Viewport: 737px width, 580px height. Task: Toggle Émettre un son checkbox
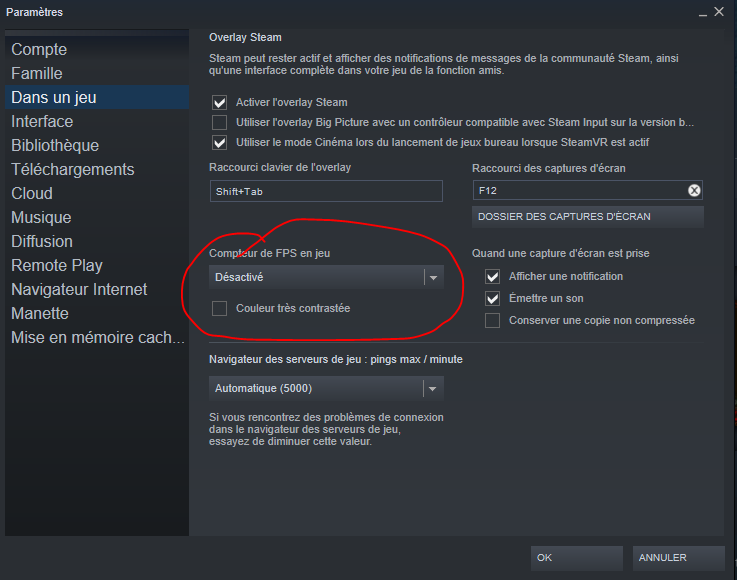click(493, 298)
